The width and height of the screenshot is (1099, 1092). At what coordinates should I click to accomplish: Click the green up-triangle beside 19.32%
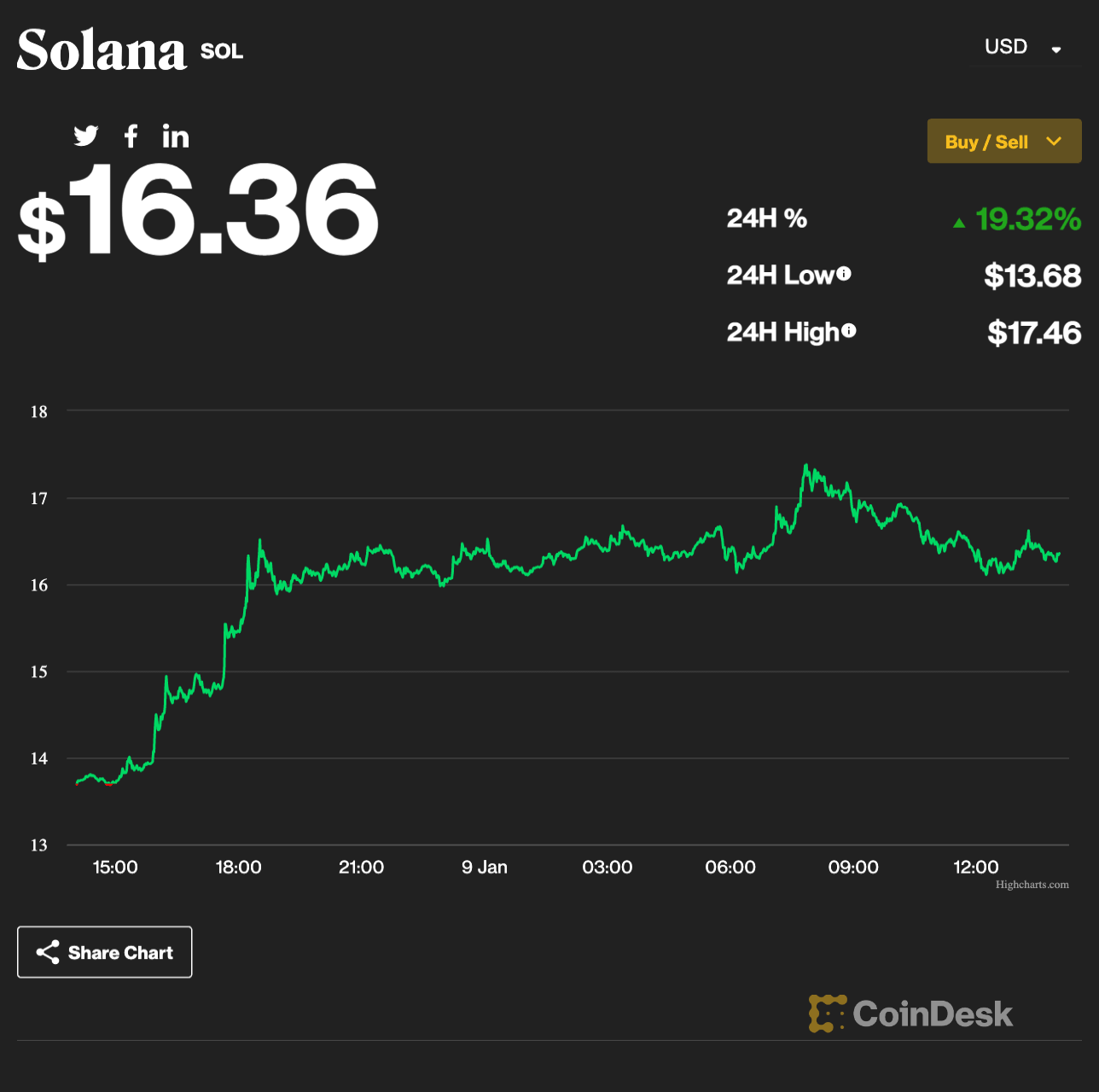tap(959, 223)
